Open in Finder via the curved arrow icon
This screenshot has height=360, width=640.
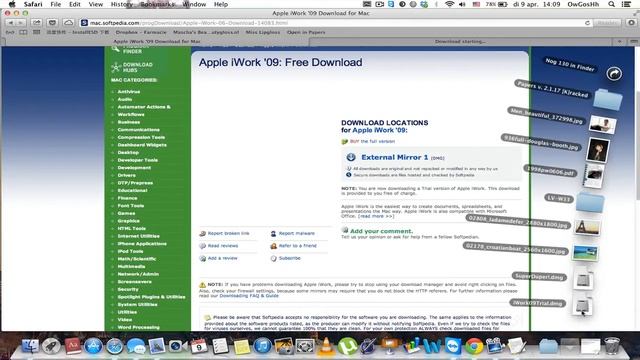pyautogui.click(x=614, y=73)
